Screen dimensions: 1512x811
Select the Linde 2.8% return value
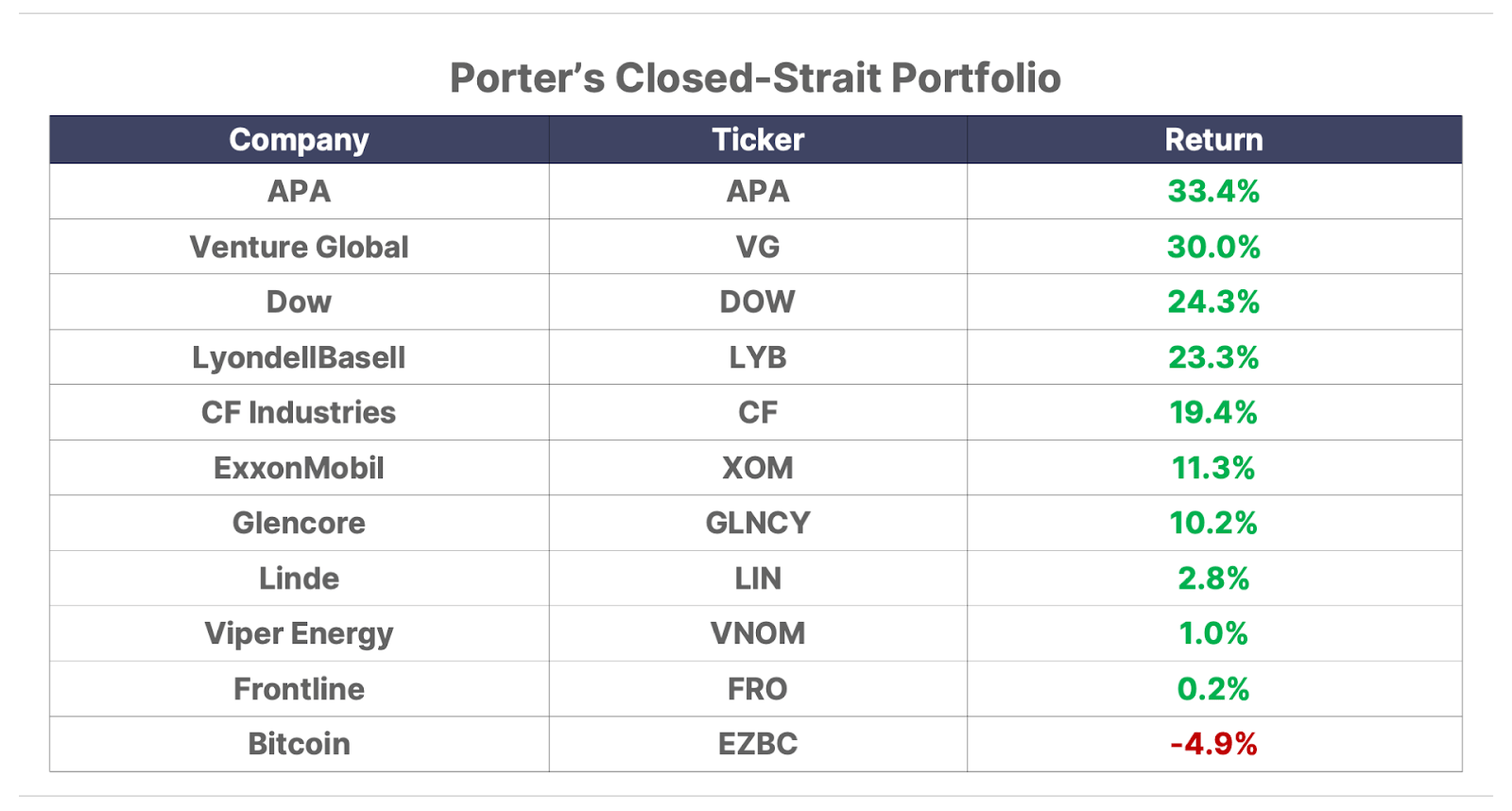click(x=1213, y=578)
